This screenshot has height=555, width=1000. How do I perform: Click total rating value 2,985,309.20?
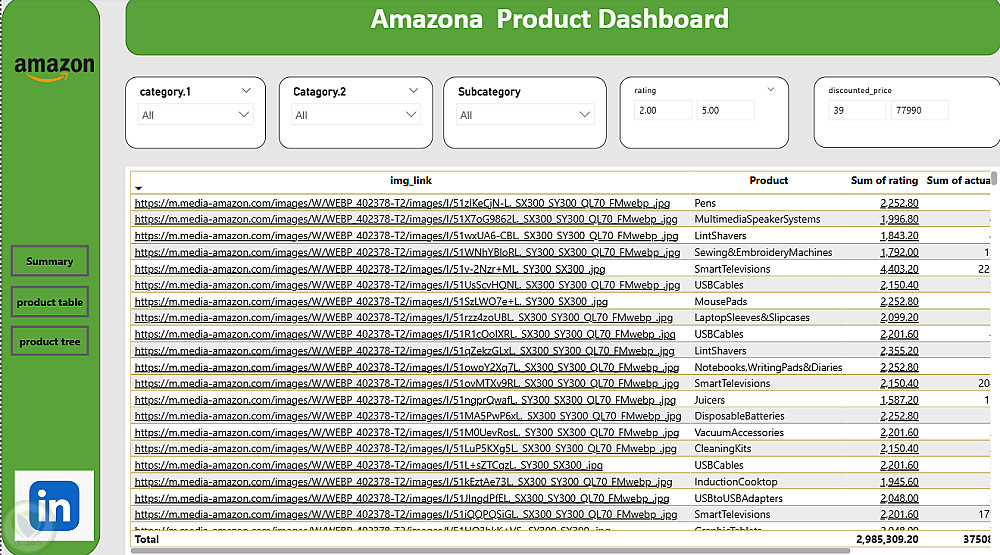pos(887,539)
